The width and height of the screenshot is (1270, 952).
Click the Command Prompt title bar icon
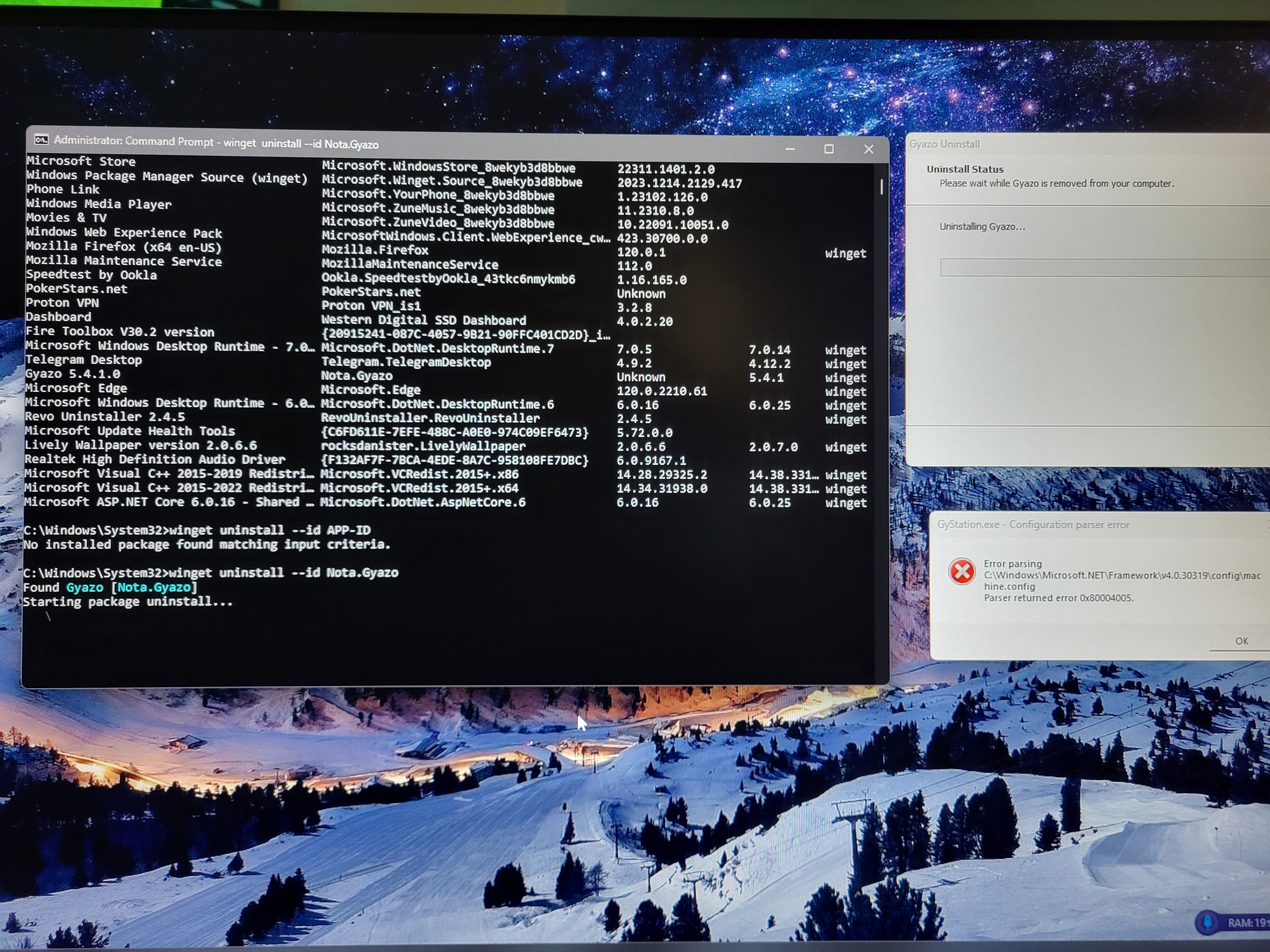(x=41, y=139)
